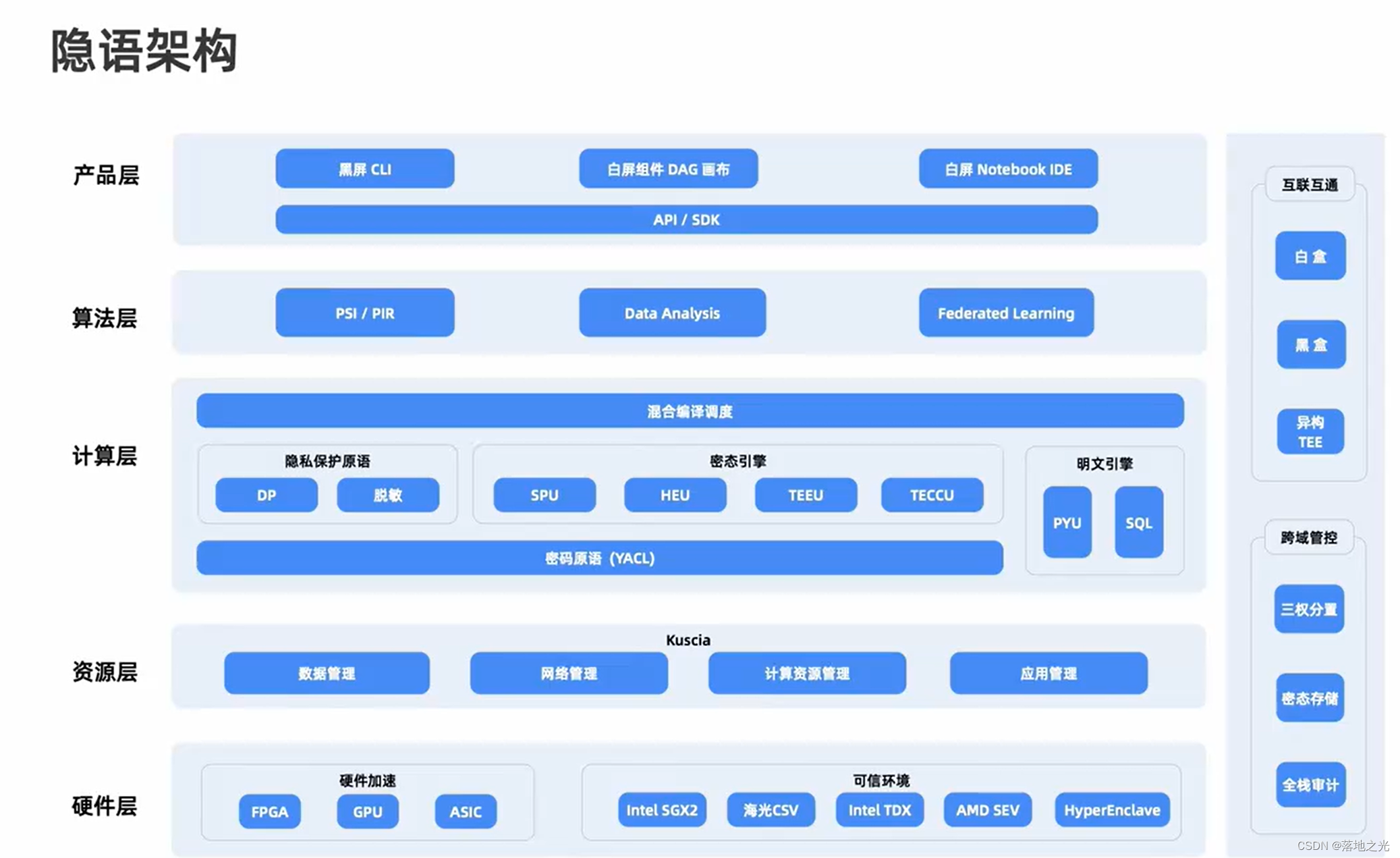The image size is (1400, 858).
Task: Select the PSI / PIR block
Action: (x=364, y=313)
